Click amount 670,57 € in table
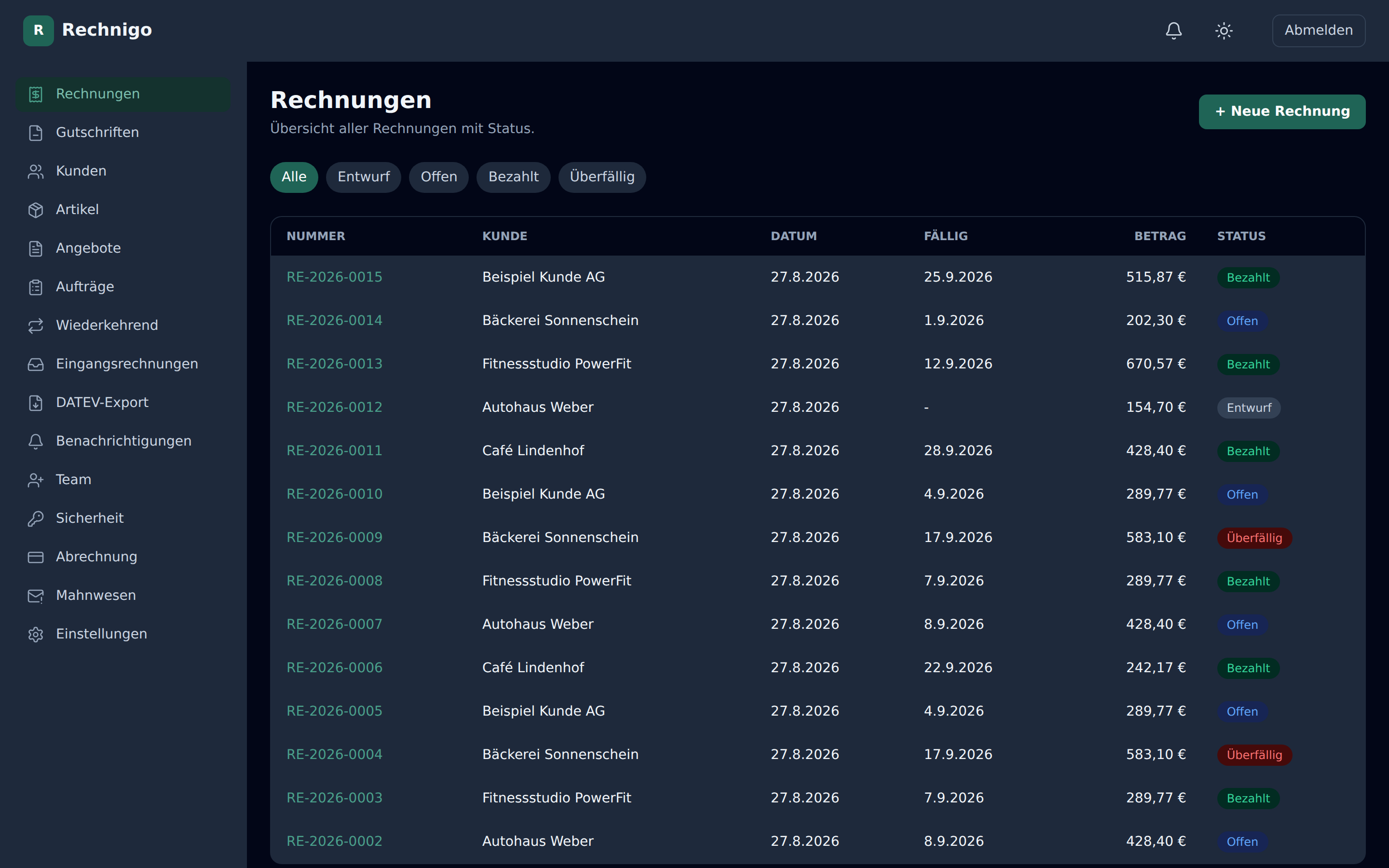 click(x=1156, y=364)
